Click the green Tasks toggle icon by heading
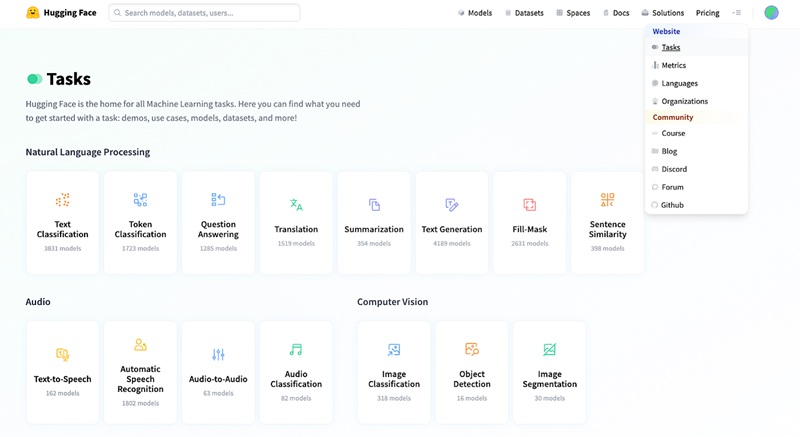 pyautogui.click(x=35, y=79)
